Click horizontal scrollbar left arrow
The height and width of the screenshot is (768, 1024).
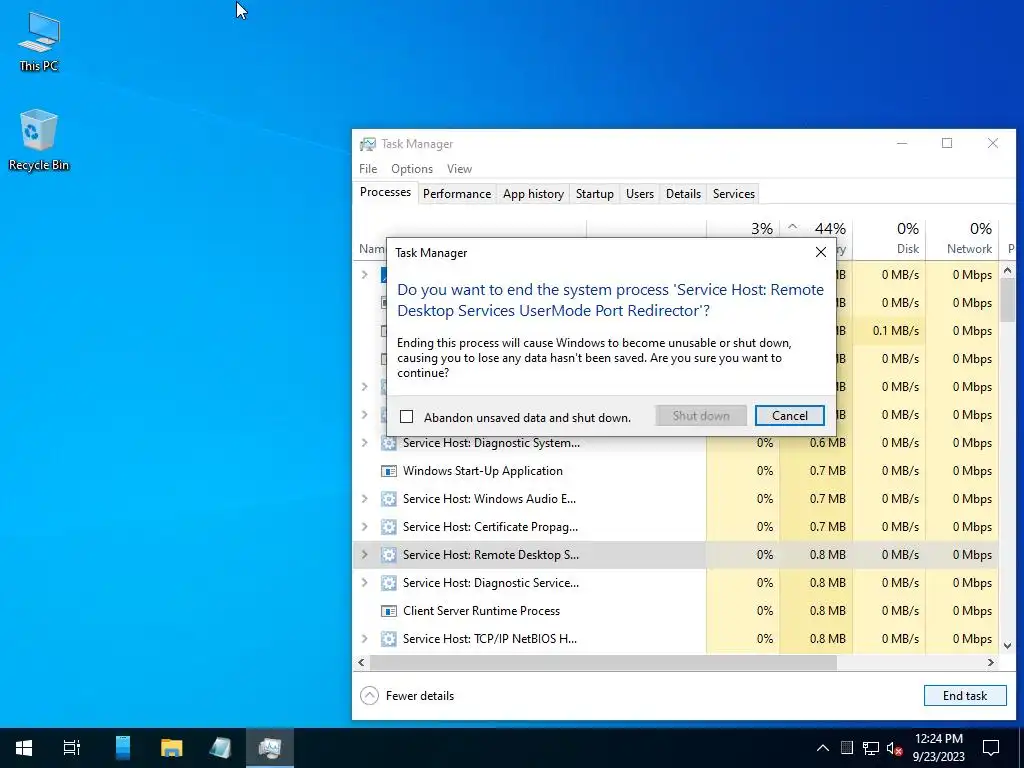[x=361, y=662]
